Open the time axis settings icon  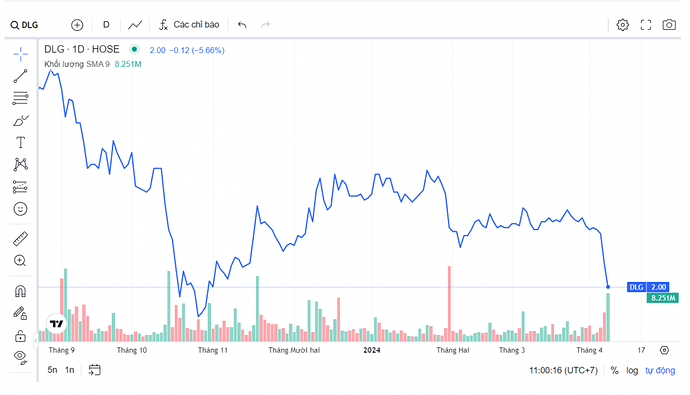tap(664, 350)
